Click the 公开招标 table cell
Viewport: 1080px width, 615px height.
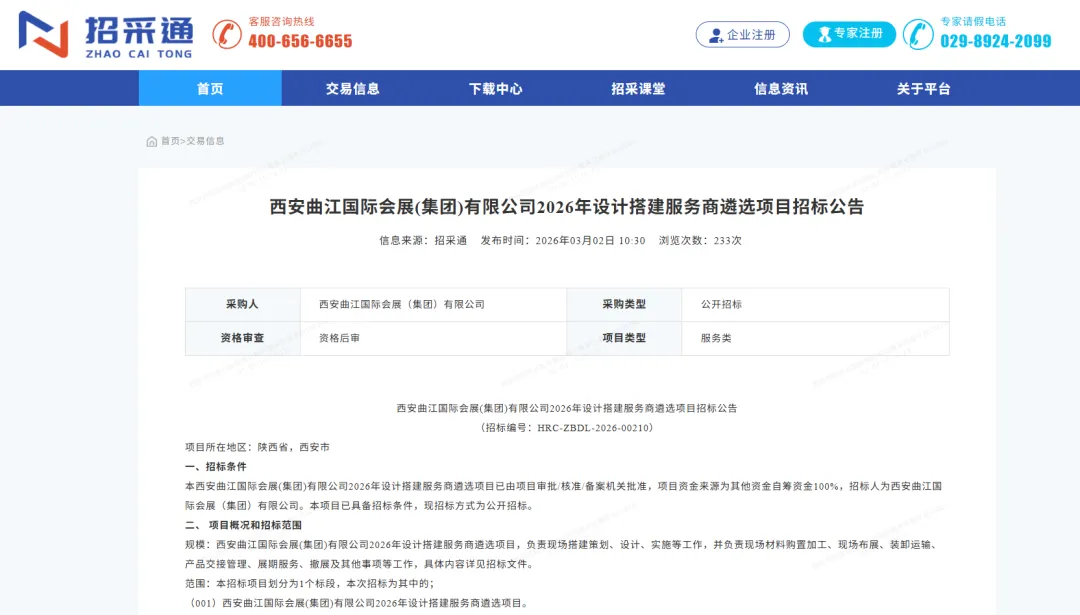[x=816, y=304]
